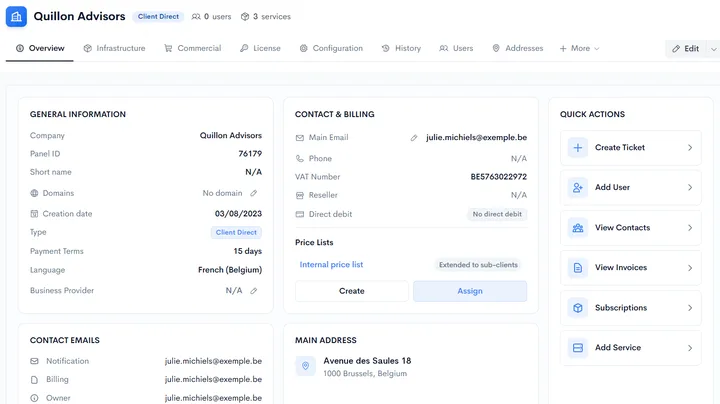Open the Internal price list link
The image size is (720, 404).
[x=331, y=264]
